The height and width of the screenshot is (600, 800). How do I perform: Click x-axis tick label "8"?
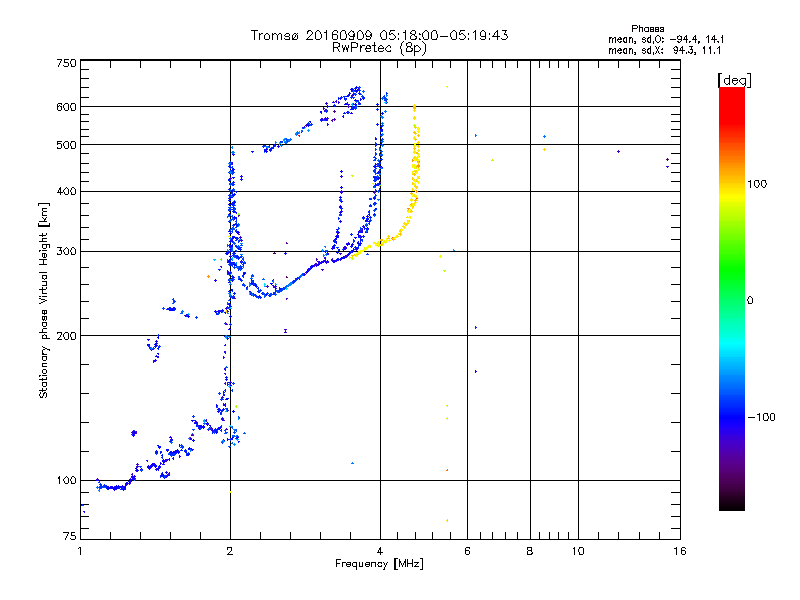(530, 551)
